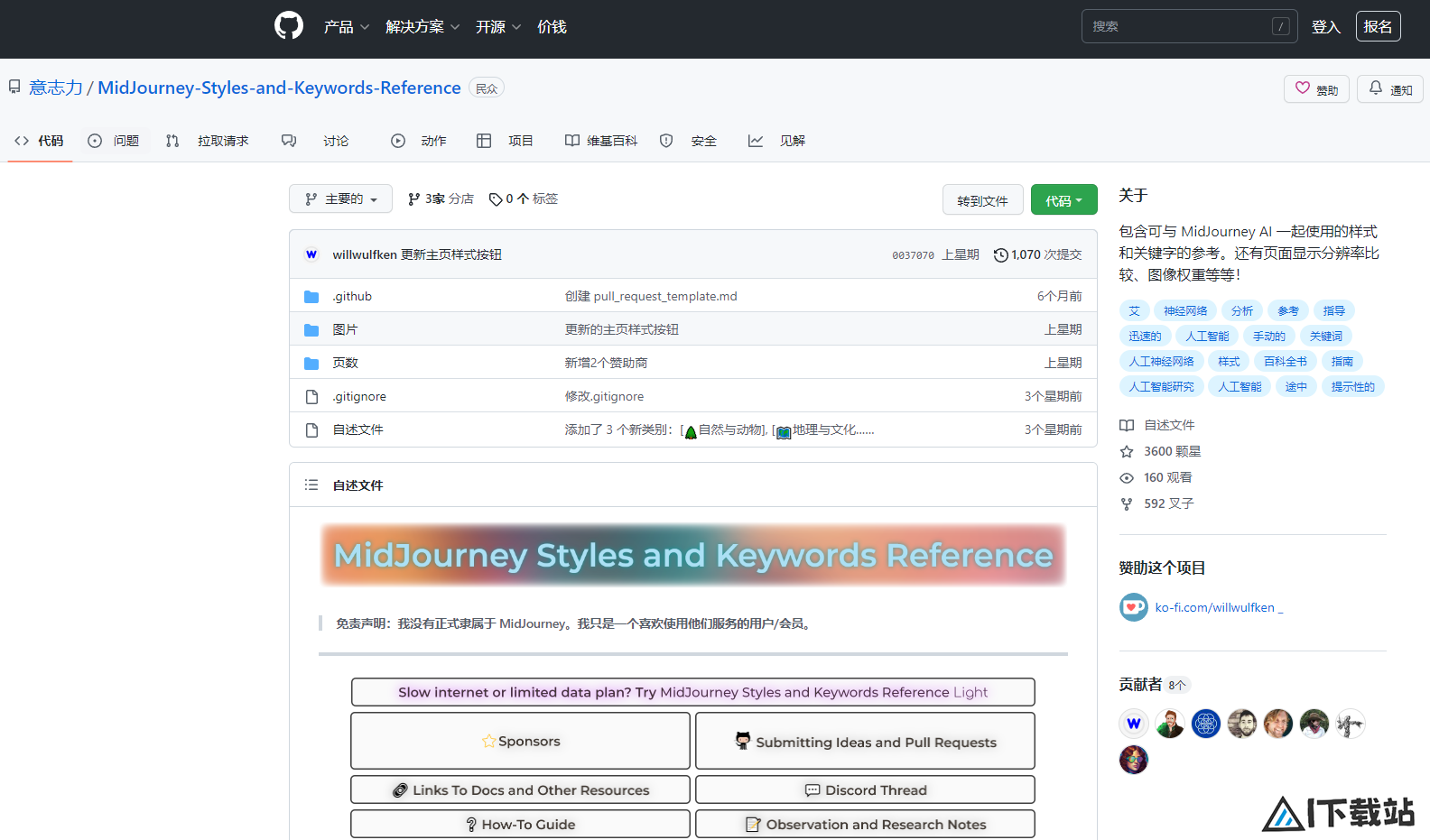The width and height of the screenshot is (1430, 840).
Task: Open the 主要的 branch selector dropdown
Action: 340,198
